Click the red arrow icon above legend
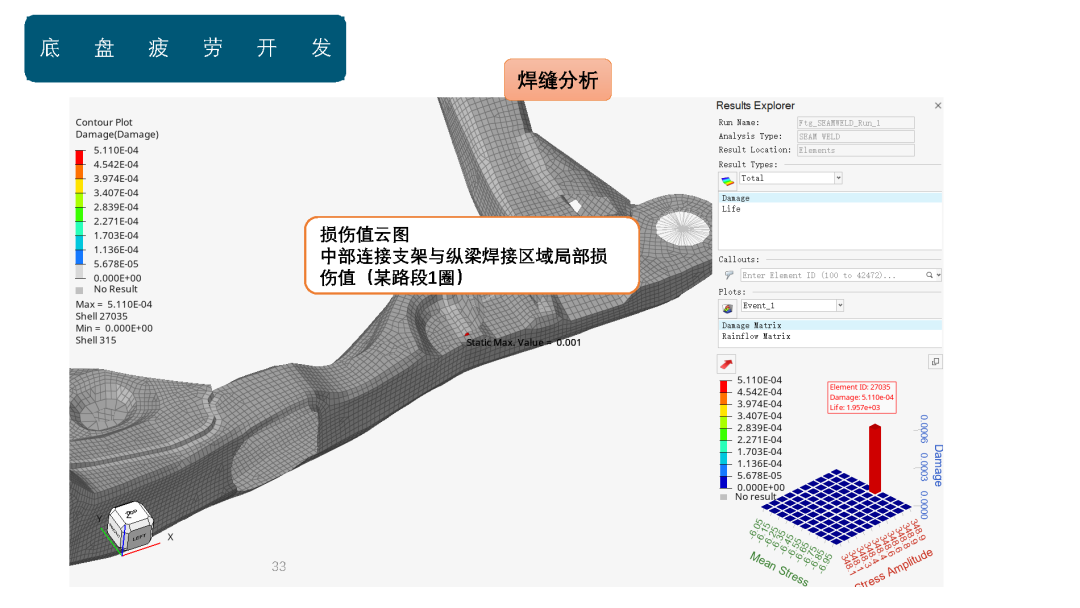The width and height of the screenshot is (1080, 608). (x=727, y=364)
